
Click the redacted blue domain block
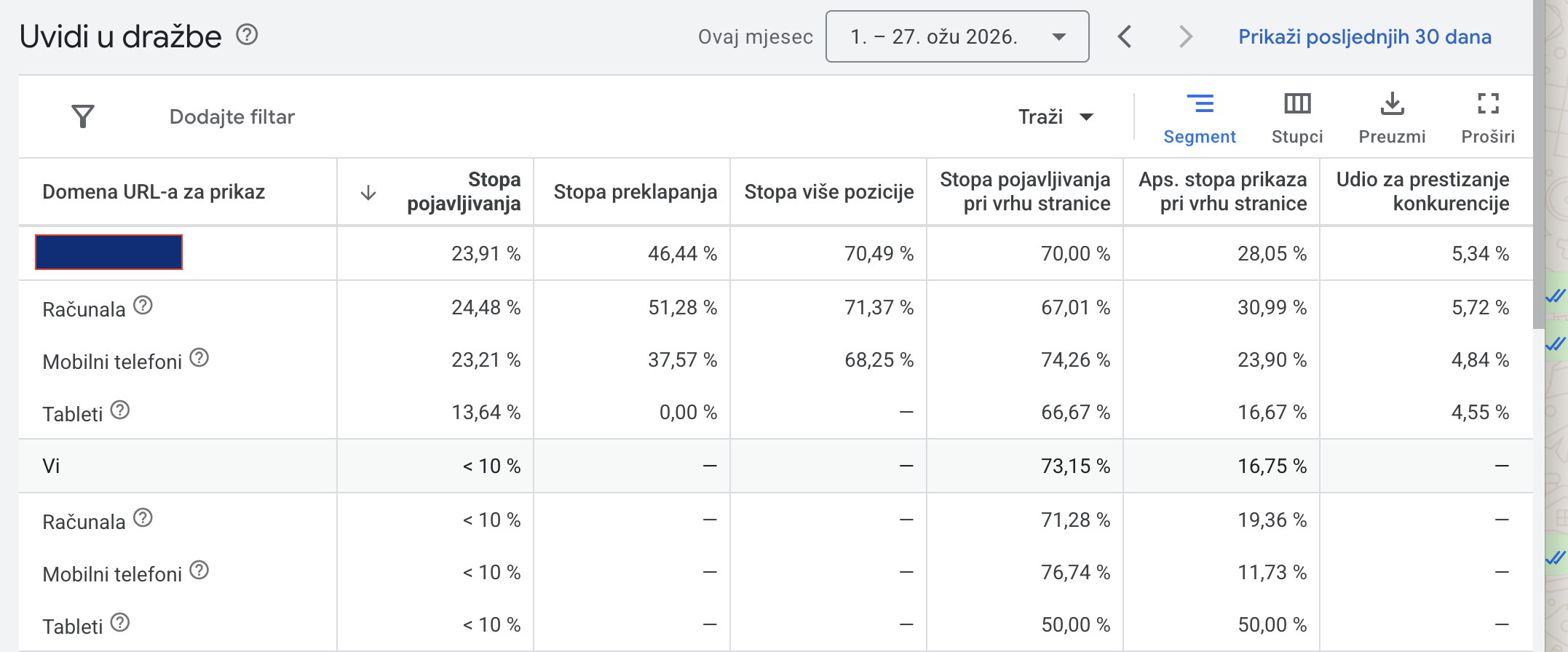coord(109,253)
